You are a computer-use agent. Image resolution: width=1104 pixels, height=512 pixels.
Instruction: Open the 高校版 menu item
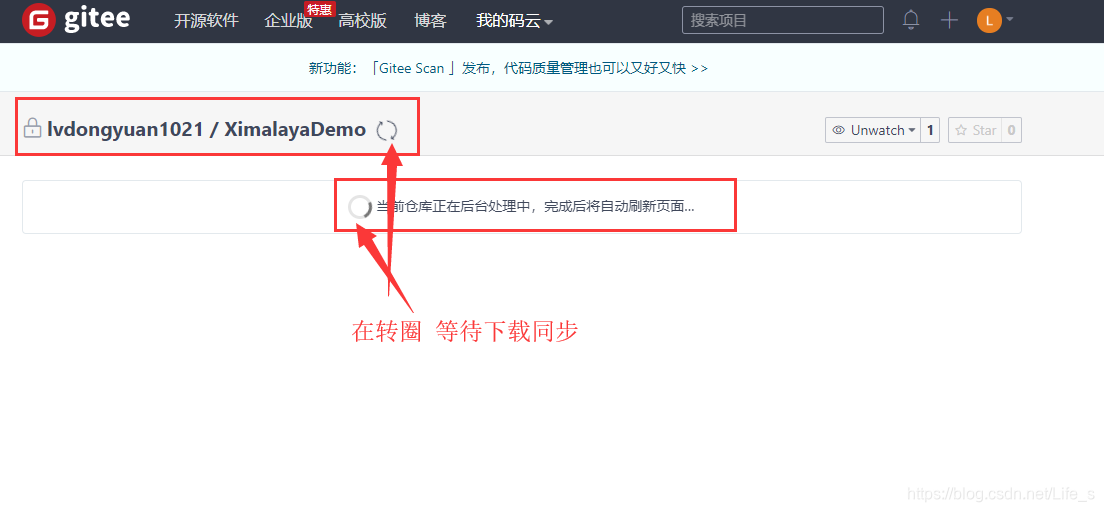click(x=363, y=20)
